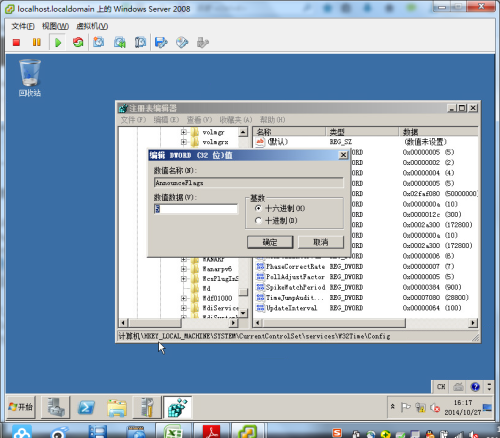Open the 文件 menu of vSphere console
This screenshot has width=500, height=438.
pyautogui.click(x=23, y=26)
